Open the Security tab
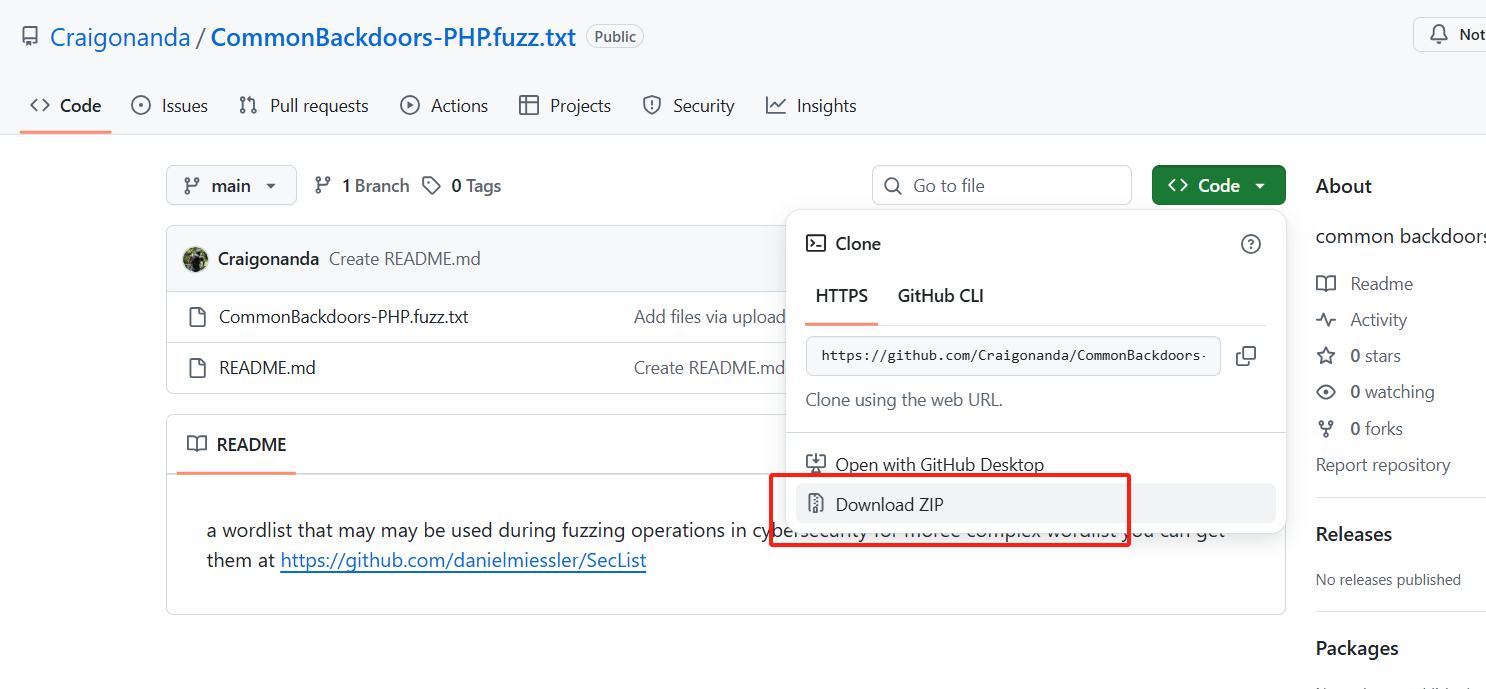Image resolution: width=1486 pixels, height=689 pixels. pyautogui.click(x=688, y=106)
